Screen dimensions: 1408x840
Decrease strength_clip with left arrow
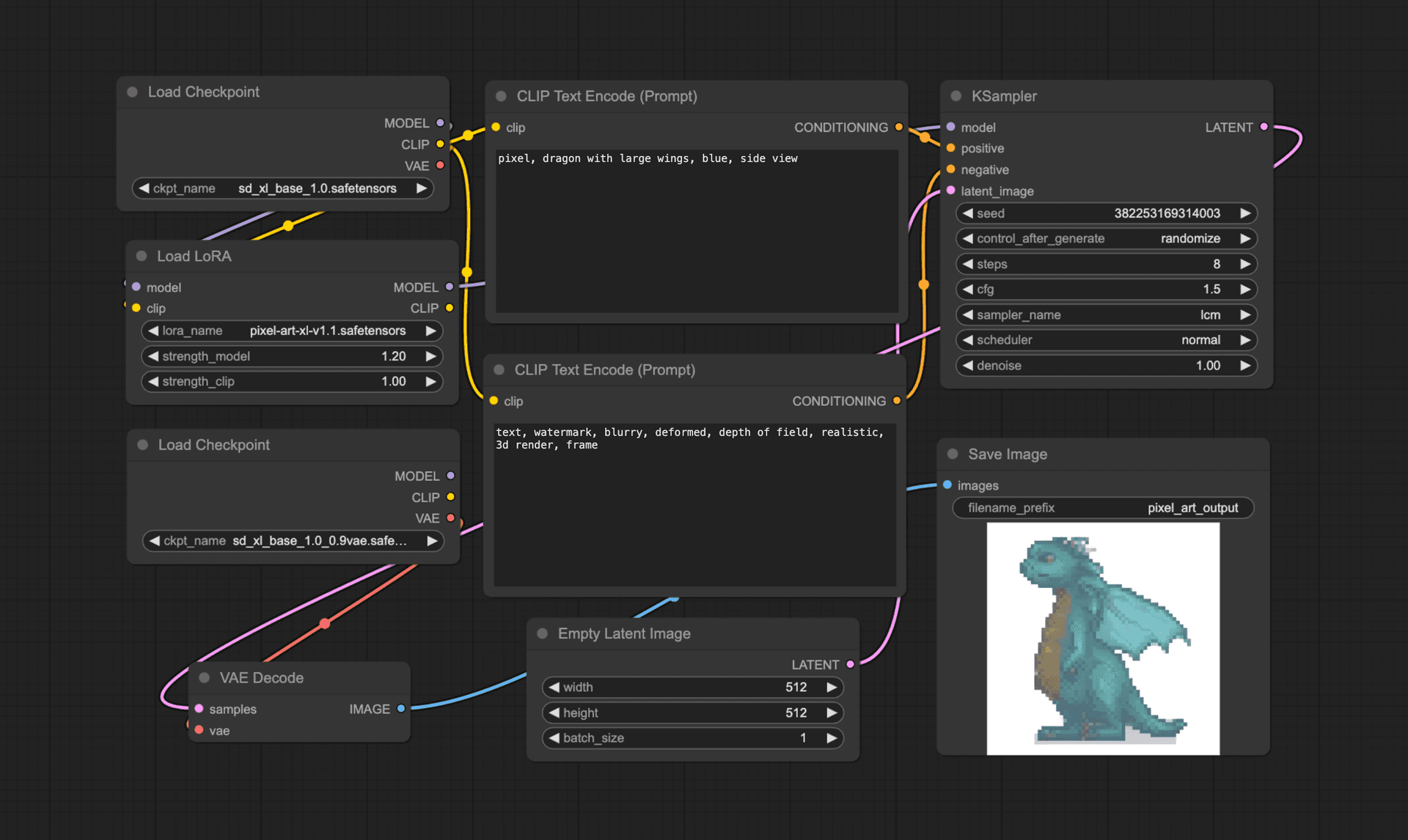pos(153,381)
